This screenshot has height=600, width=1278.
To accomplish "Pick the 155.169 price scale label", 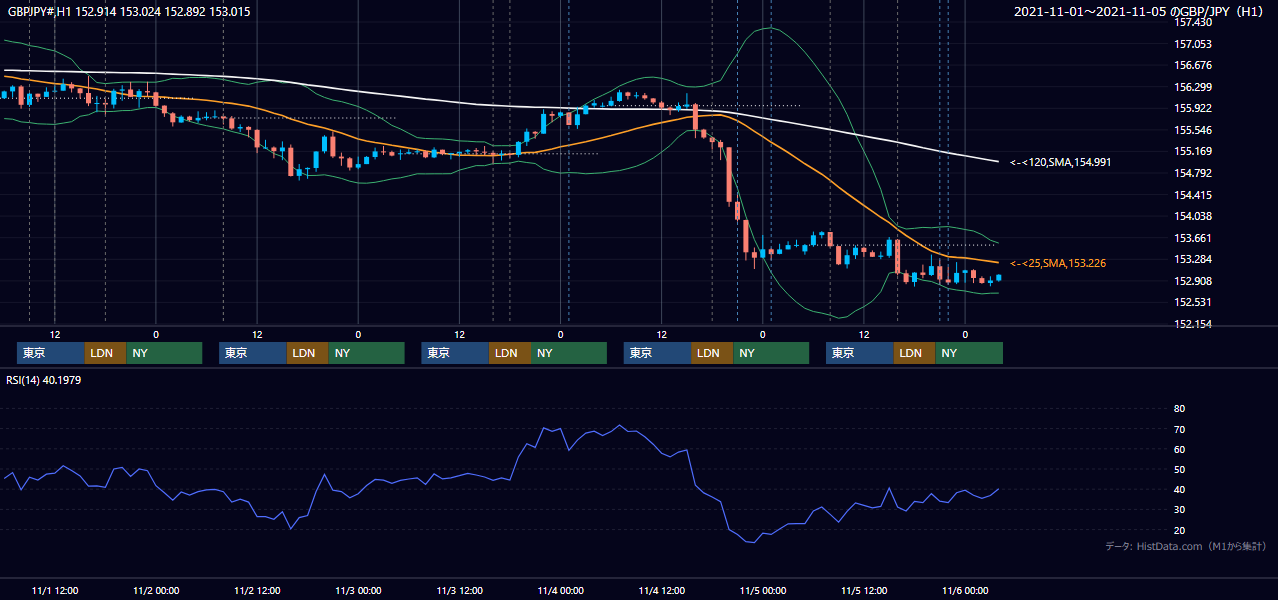I will pyautogui.click(x=1192, y=151).
